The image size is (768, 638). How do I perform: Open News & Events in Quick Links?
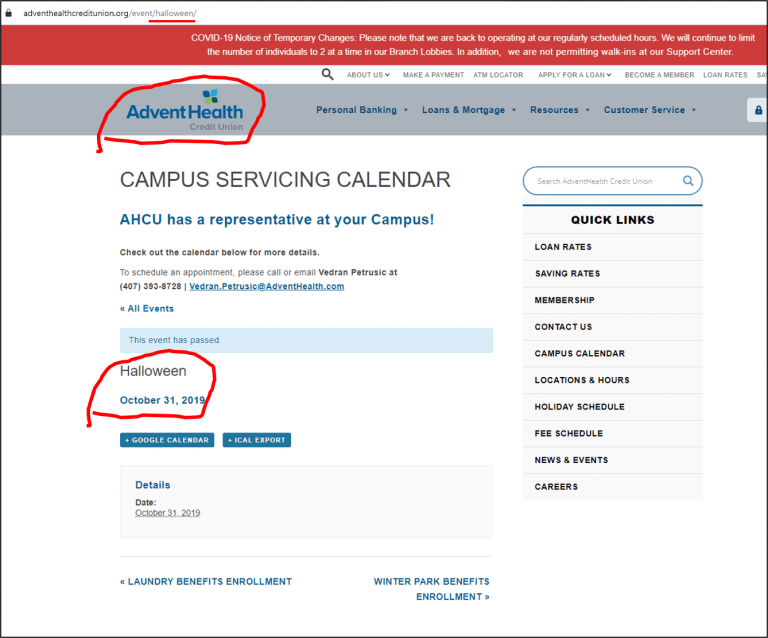[612, 460]
